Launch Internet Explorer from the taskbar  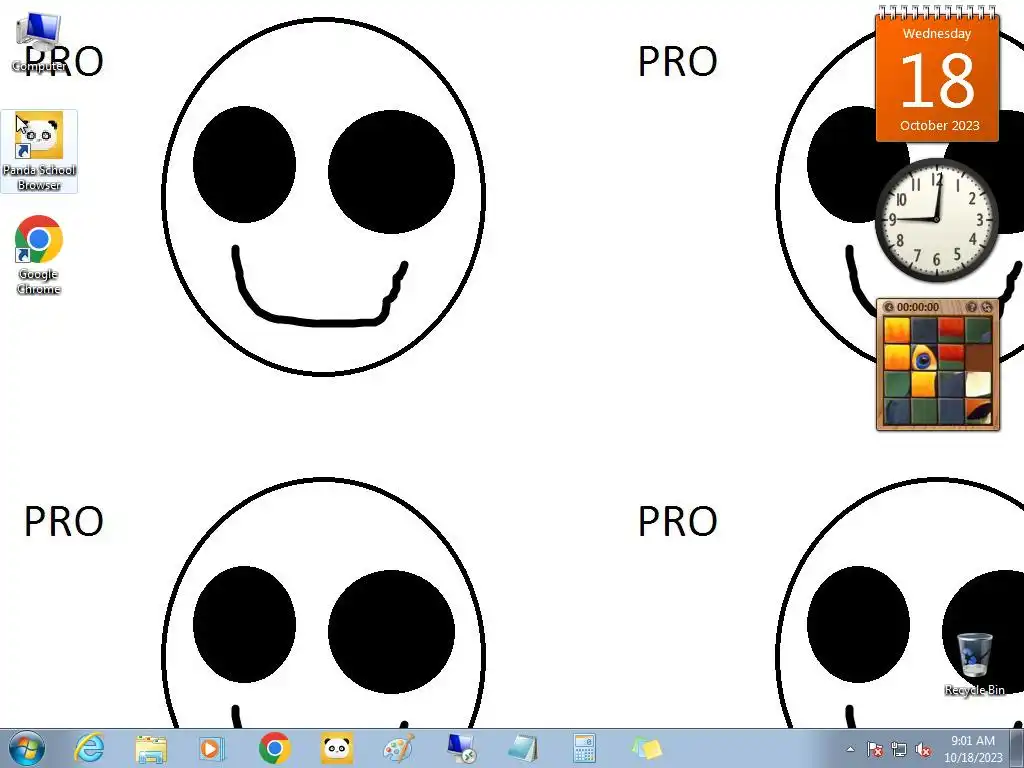point(89,748)
